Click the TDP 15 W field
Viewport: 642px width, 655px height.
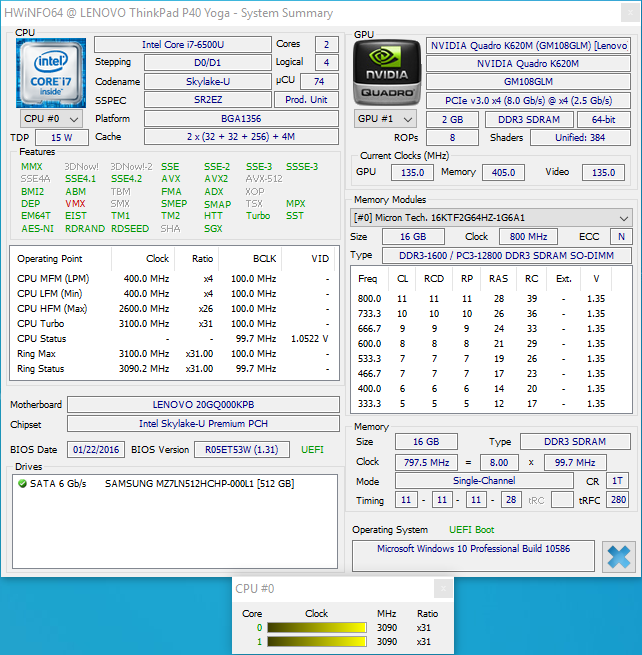62,137
